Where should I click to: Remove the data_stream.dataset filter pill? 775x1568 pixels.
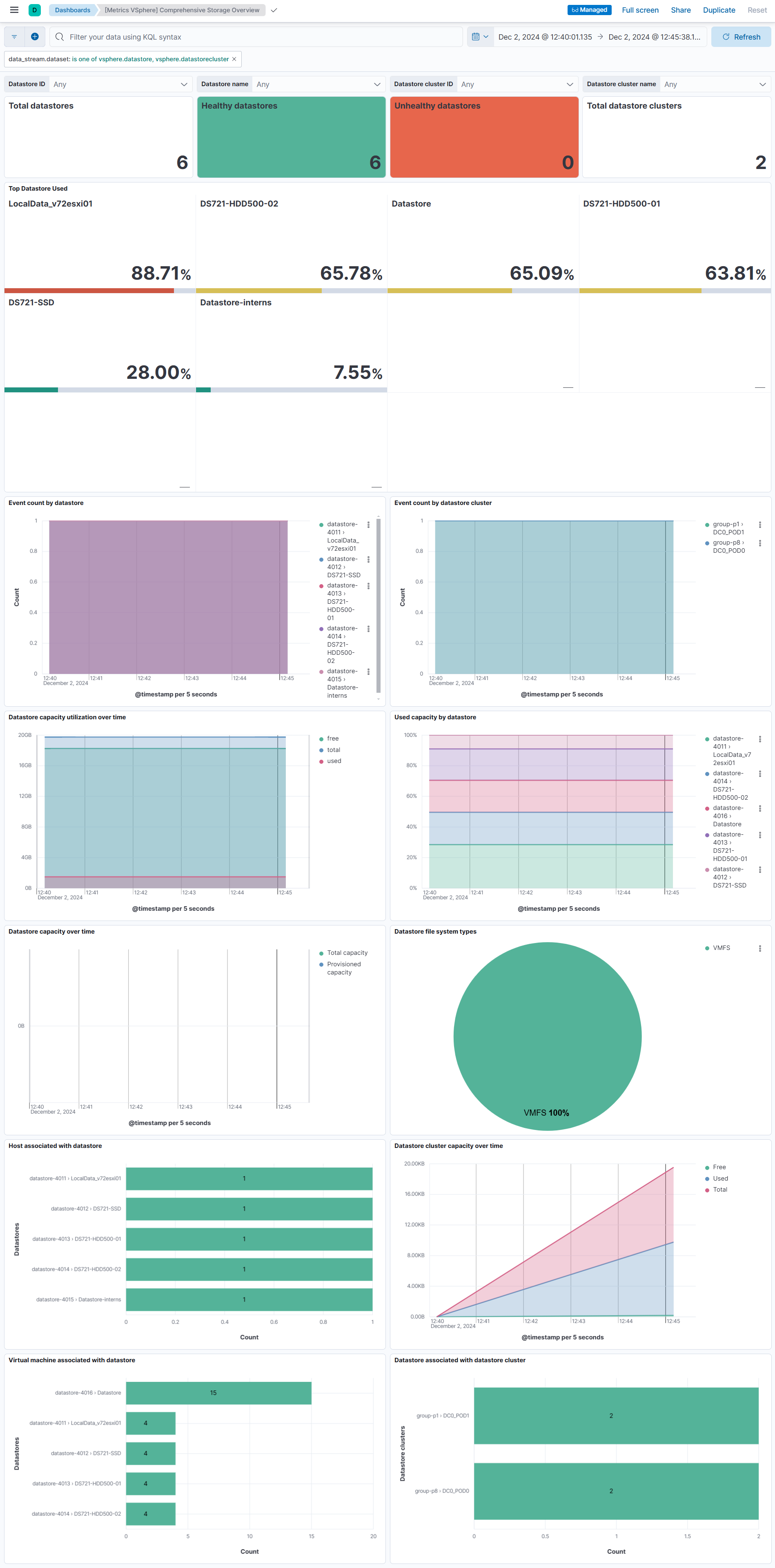234,59
